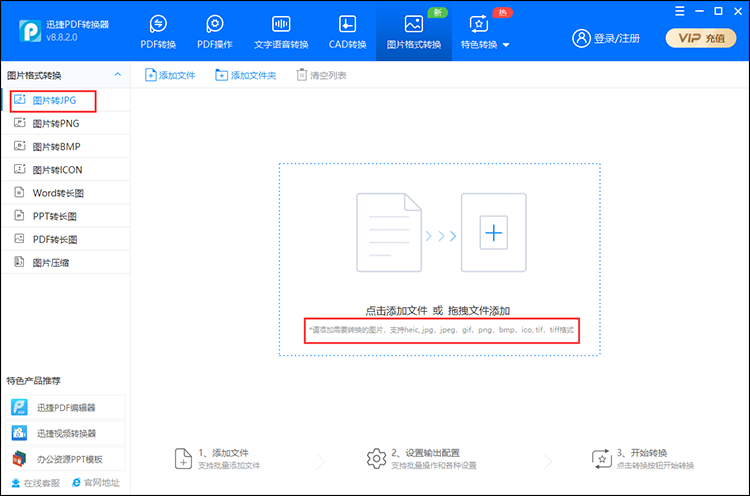The image size is (750, 496).
Task: Click the 图片转JPG item icon
Action: tap(20, 99)
